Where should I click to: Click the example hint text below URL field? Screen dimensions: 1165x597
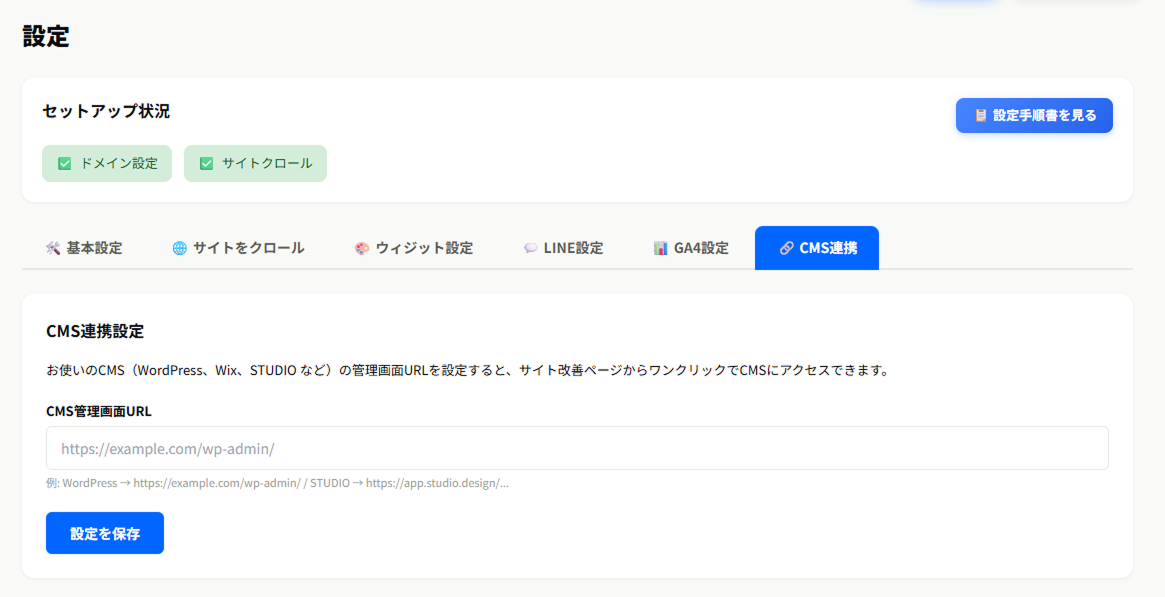click(277, 483)
